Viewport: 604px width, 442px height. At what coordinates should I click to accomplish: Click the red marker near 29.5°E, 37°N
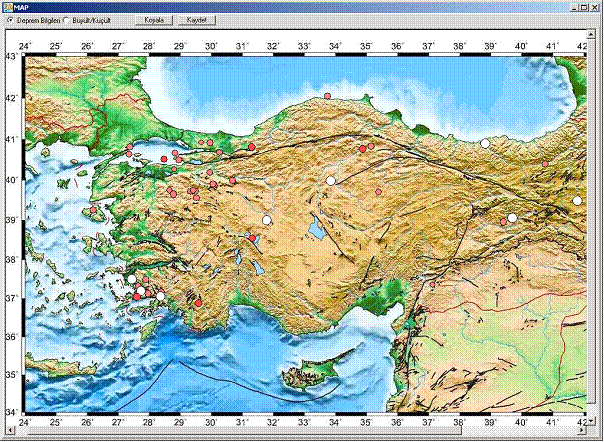197,303
